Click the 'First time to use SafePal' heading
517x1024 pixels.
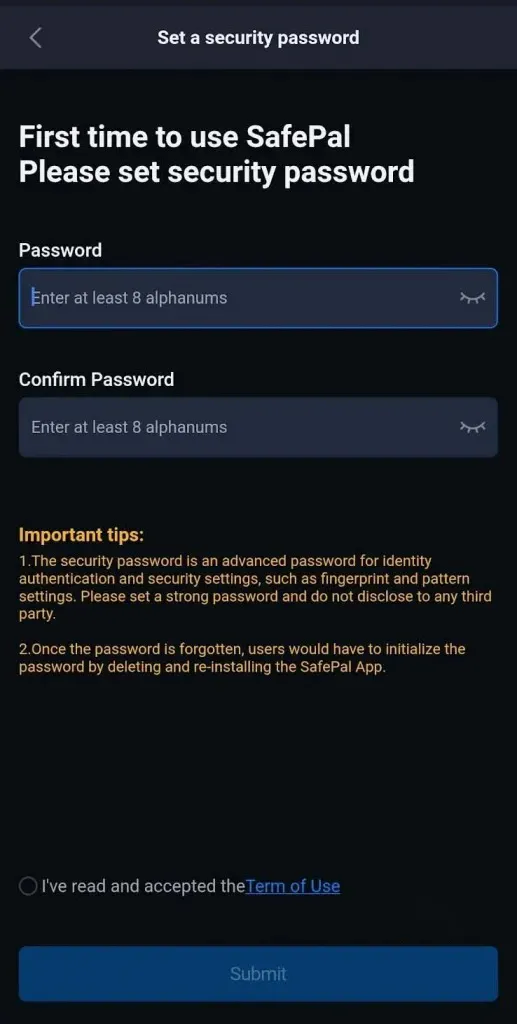click(x=185, y=138)
